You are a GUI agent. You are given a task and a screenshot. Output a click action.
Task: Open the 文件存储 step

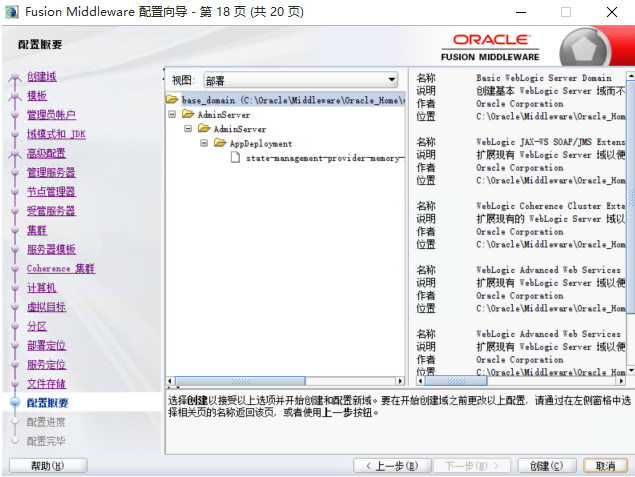tap(46, 384)
